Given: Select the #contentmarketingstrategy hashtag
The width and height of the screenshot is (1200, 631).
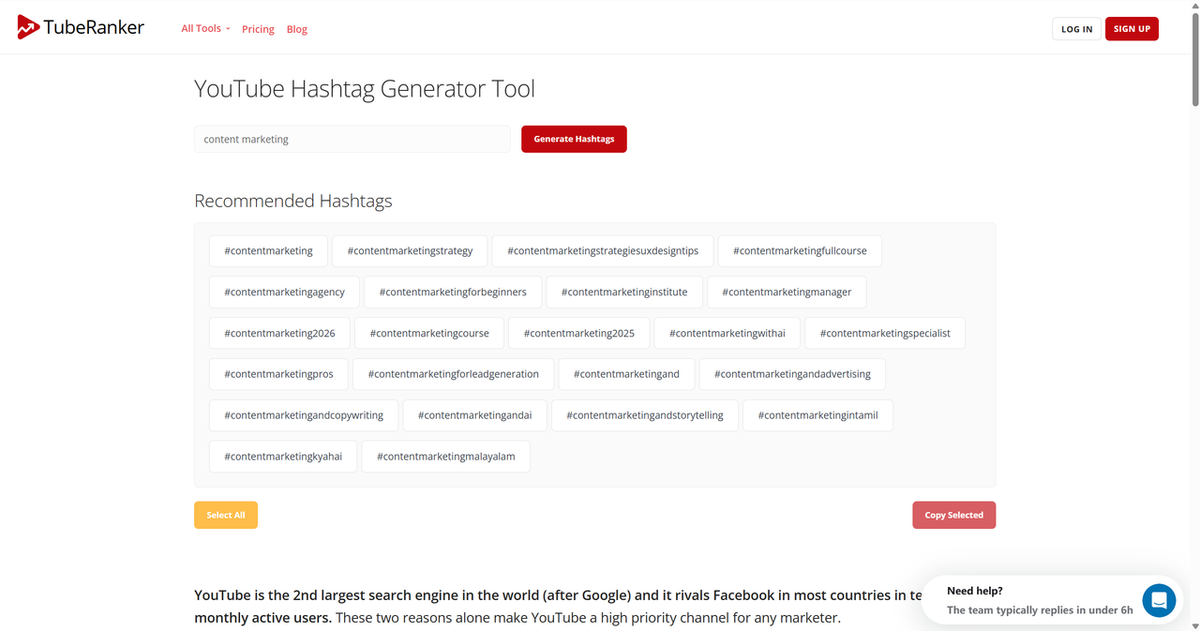Looking at the screenshot, I should (x=410, y=251).
